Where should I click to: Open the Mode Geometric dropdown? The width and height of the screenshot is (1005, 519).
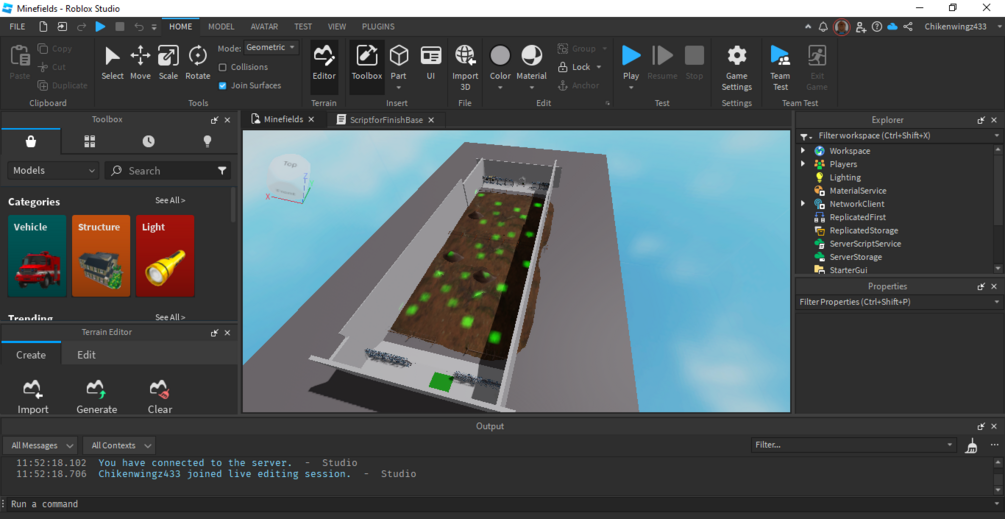[271, 48]
